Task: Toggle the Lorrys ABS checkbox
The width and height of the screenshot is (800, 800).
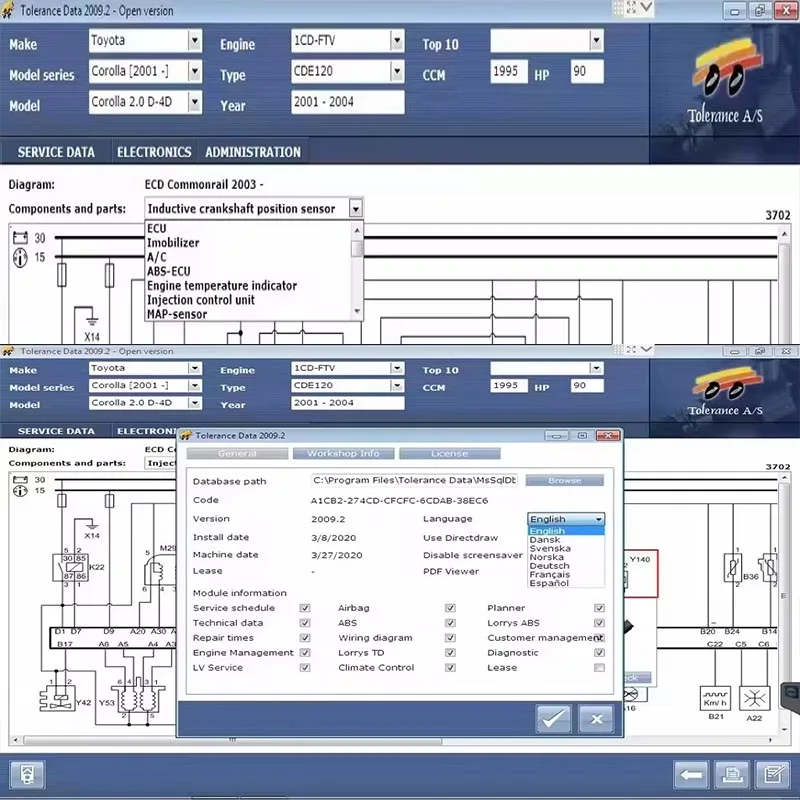Action: point(599,622)
